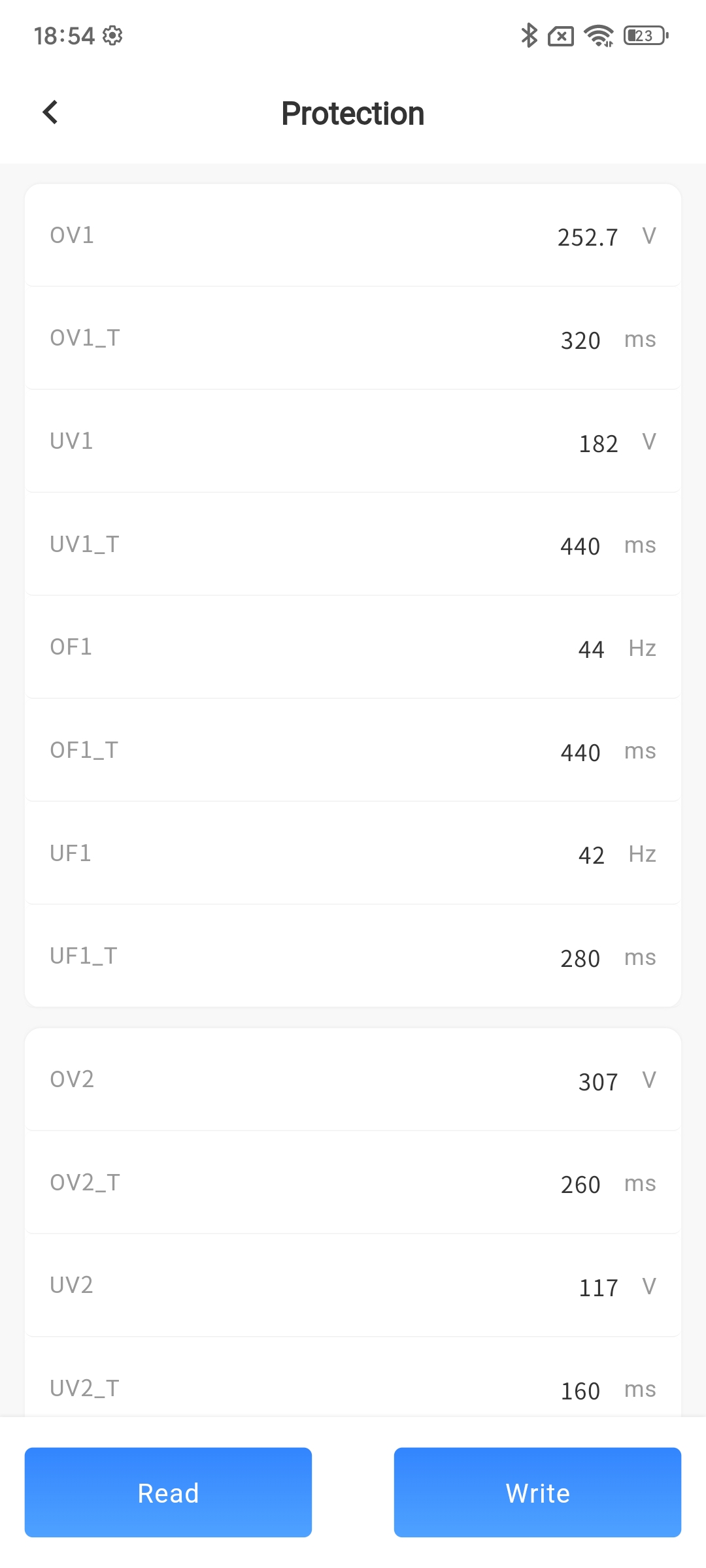Edit the OV1_T time value 320
This screenshot has height=1568, width=706.
click(x=580, y=340)
